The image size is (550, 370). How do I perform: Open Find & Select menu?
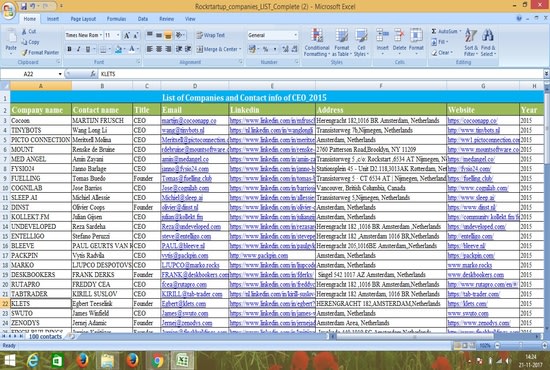(488, 43)
